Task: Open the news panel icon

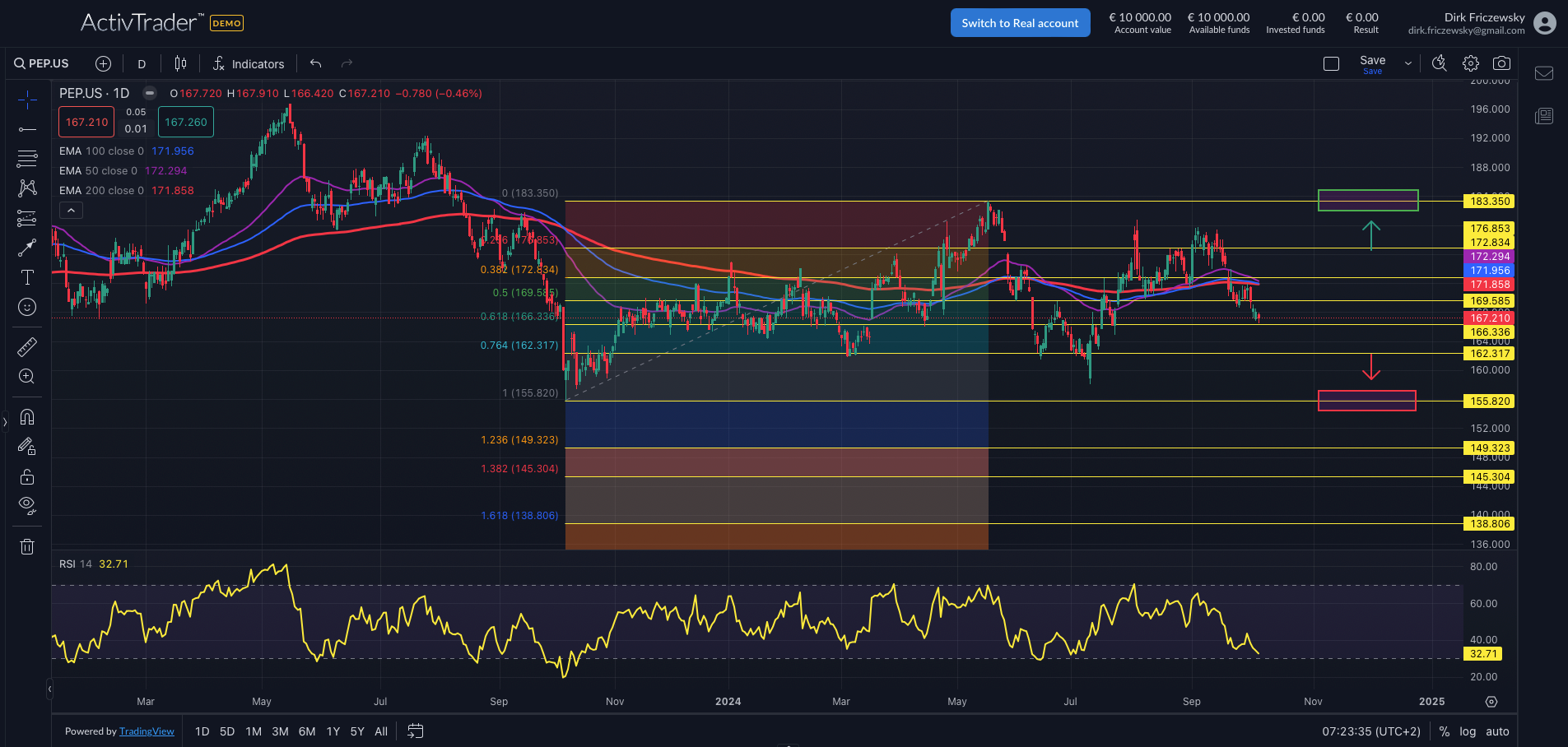Action: tap(1544, 116)
